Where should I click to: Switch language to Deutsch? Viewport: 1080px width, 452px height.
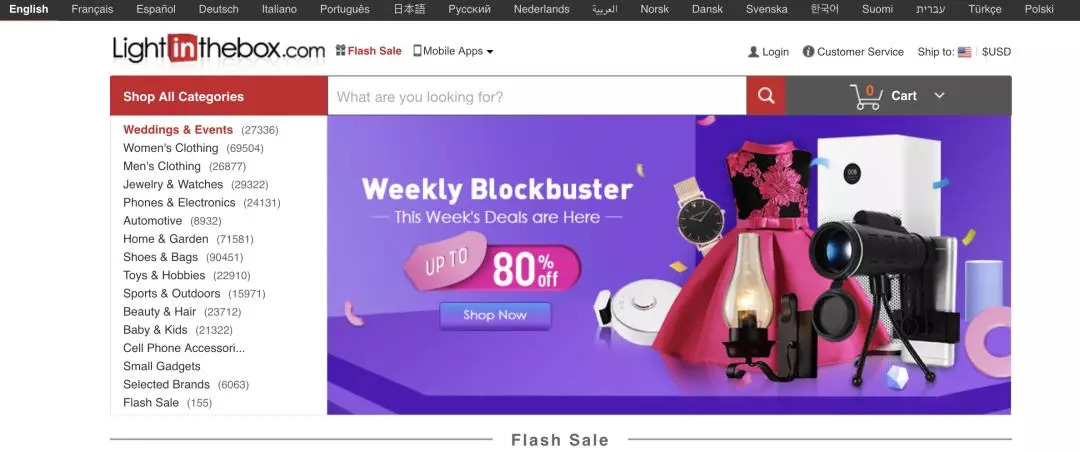pos(218,9)
